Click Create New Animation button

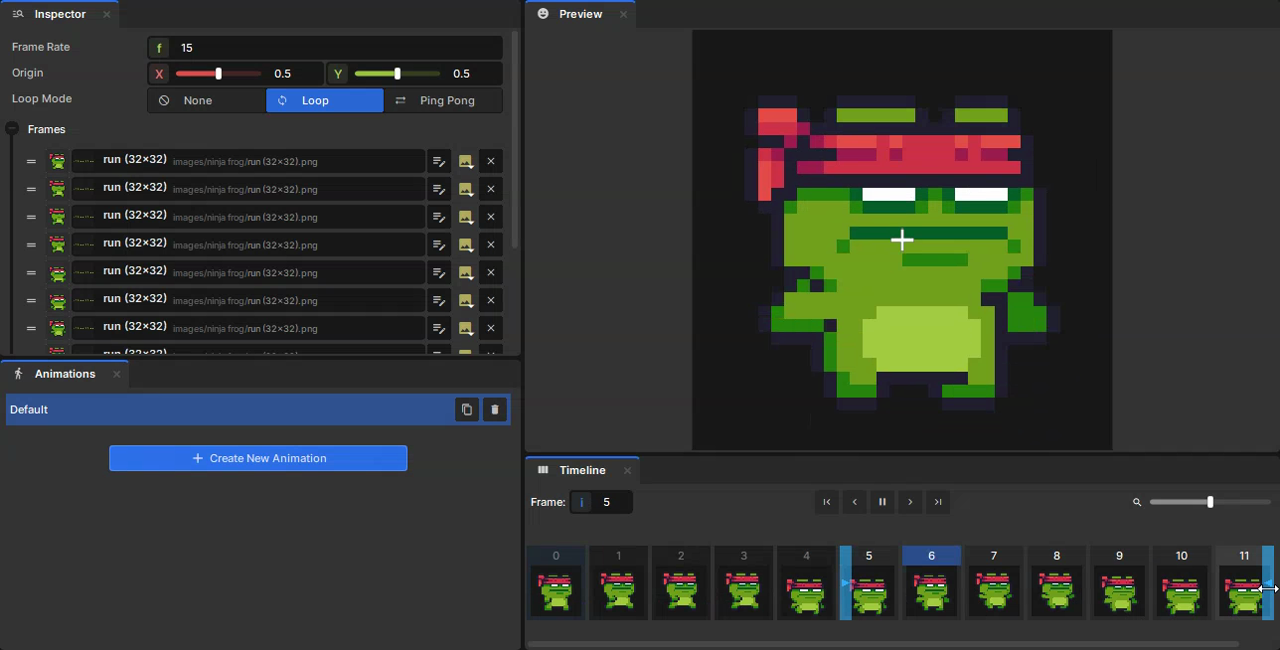click(258, 458)
